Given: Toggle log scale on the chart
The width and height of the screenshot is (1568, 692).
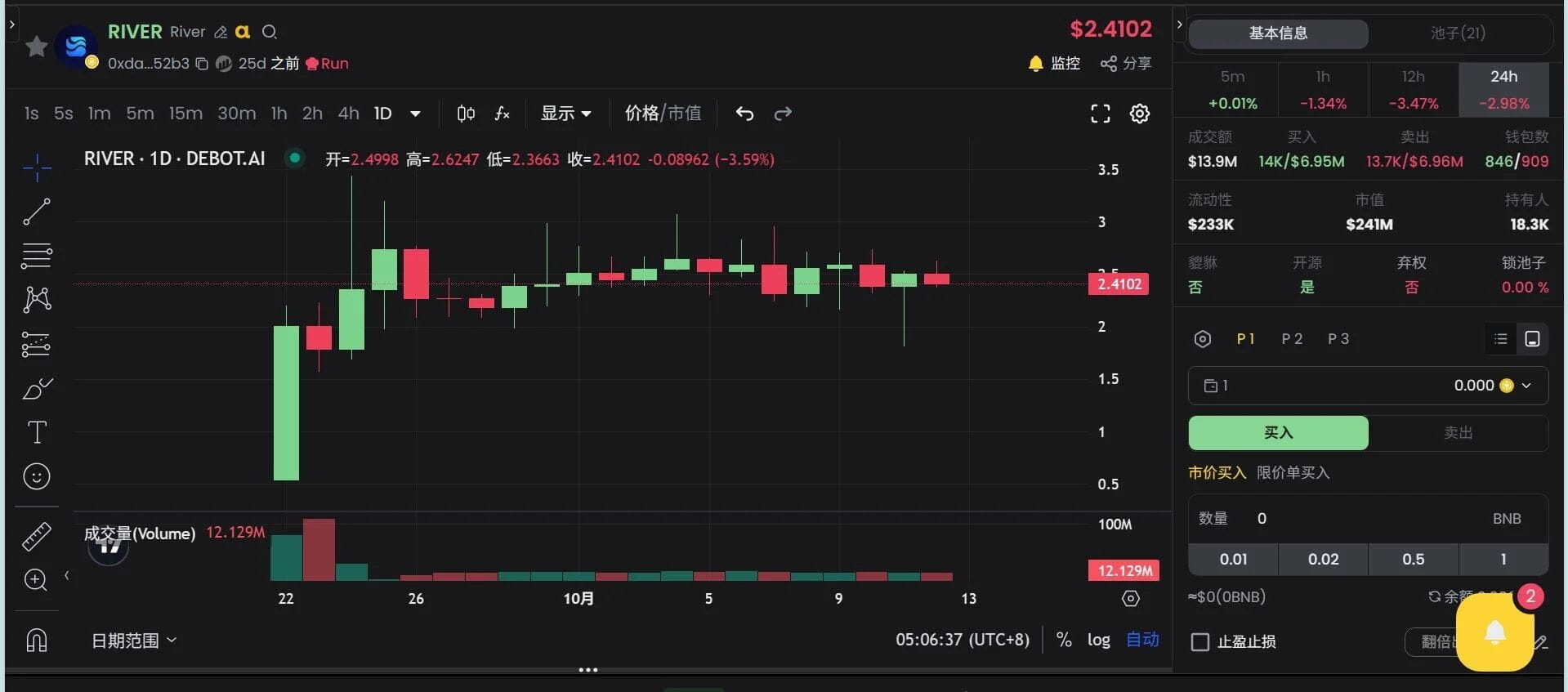Looking at the screenshot, I should [1099, 640].
